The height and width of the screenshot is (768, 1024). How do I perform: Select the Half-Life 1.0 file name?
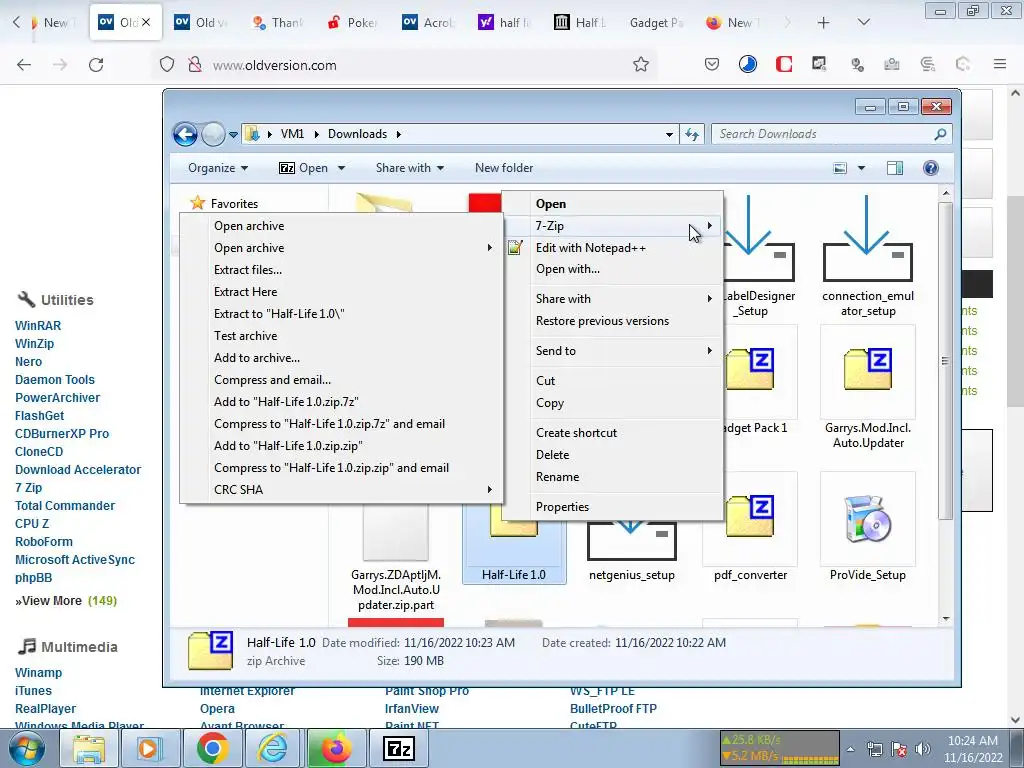tap(513, 575)
